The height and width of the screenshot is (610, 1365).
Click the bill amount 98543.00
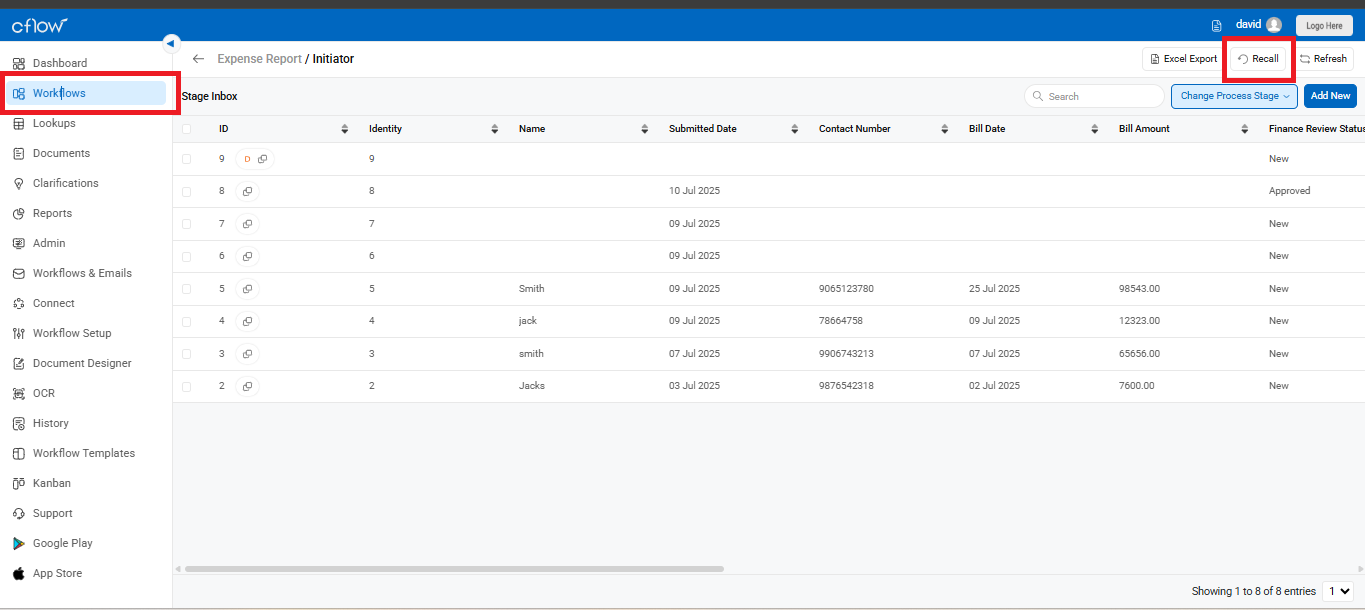tap(1139, 289)
